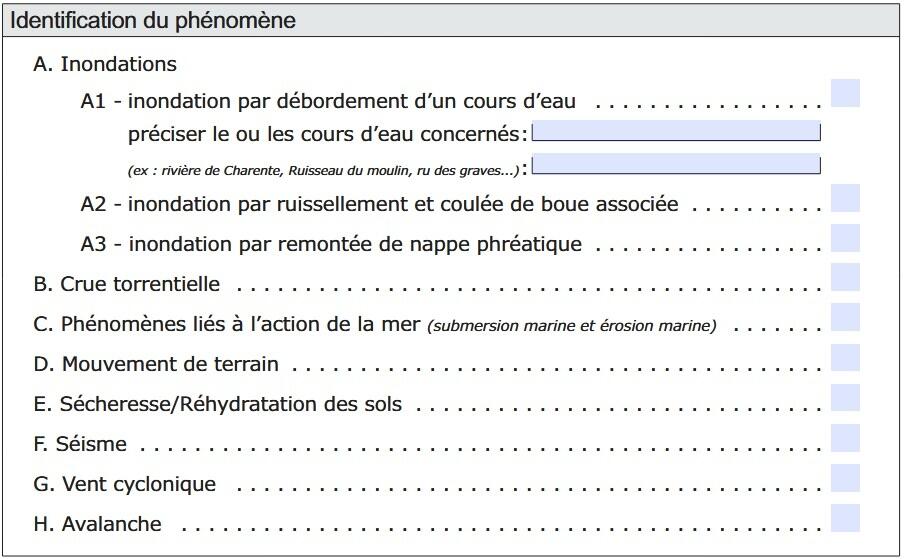Select the D. Mouvement de terrain checkbox
Viewport: 904px width, 559px height.
coord(845,358)
